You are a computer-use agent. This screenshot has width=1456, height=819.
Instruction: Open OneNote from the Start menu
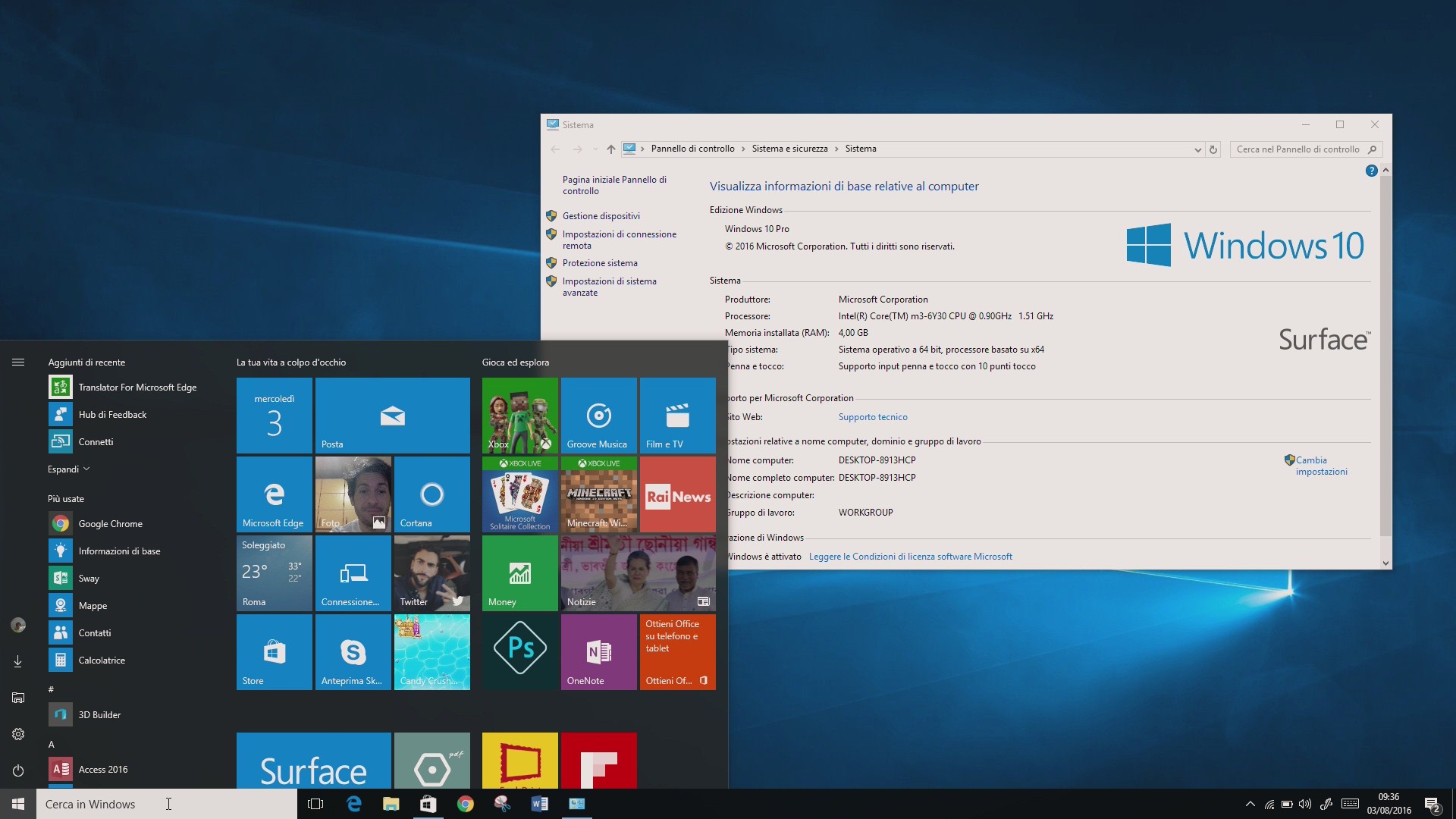598,651
